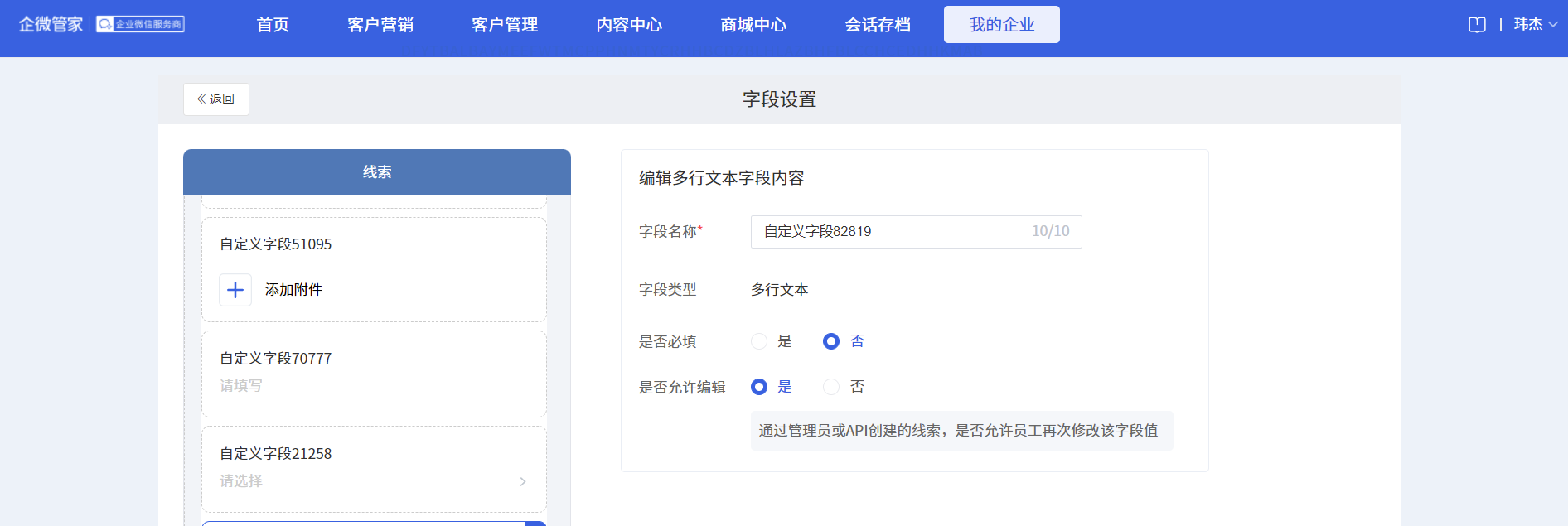Screen dimensions: 1568x526
Task: Select the 自定义字段21258 field card title
Action: click(276, 454)
